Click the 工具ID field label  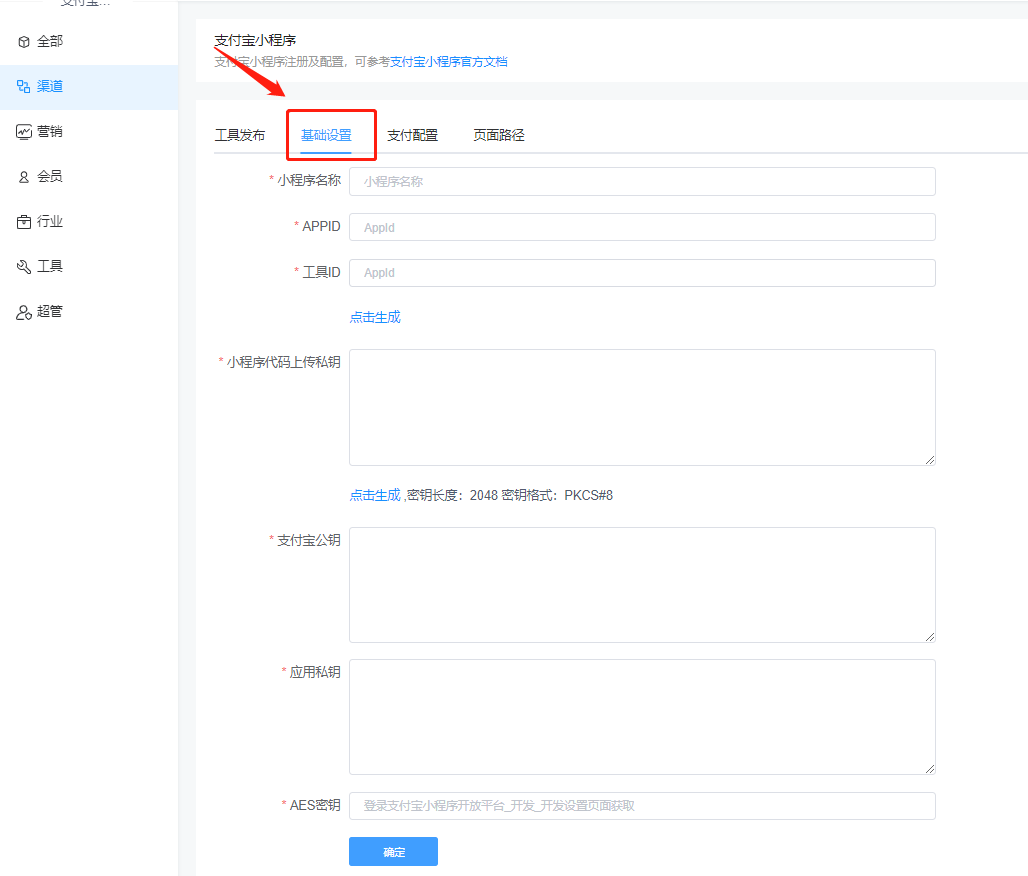[321, 272]
